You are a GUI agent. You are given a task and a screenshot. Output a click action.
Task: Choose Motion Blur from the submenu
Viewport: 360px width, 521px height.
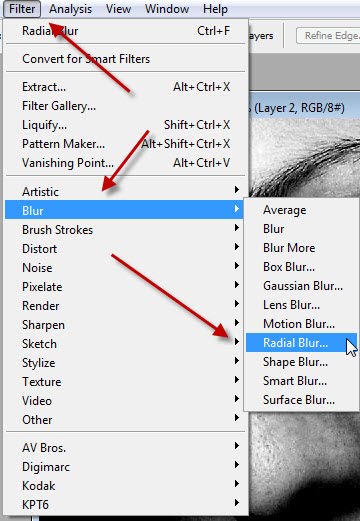301,324
